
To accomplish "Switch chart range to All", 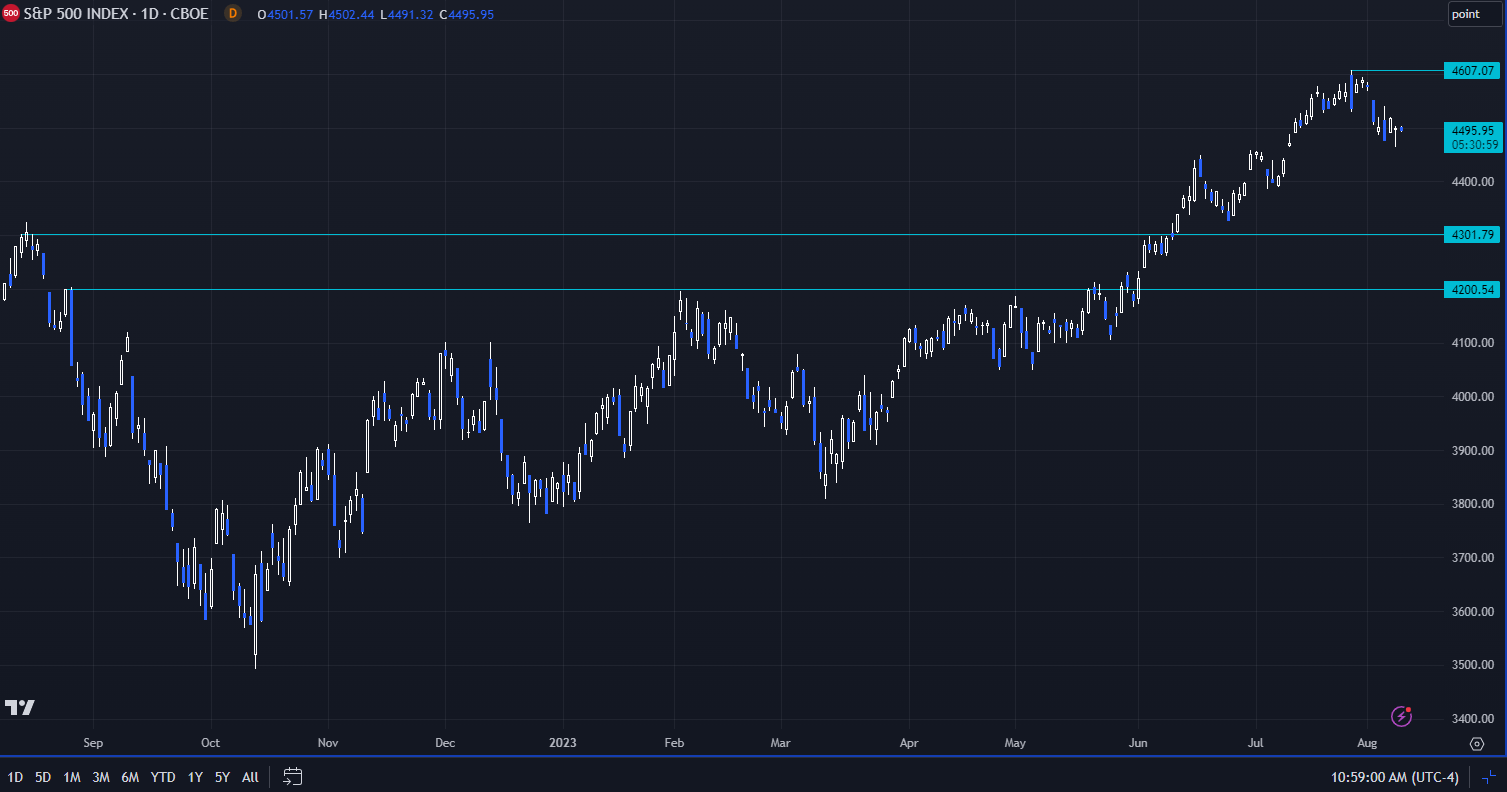I will (250, 776).
